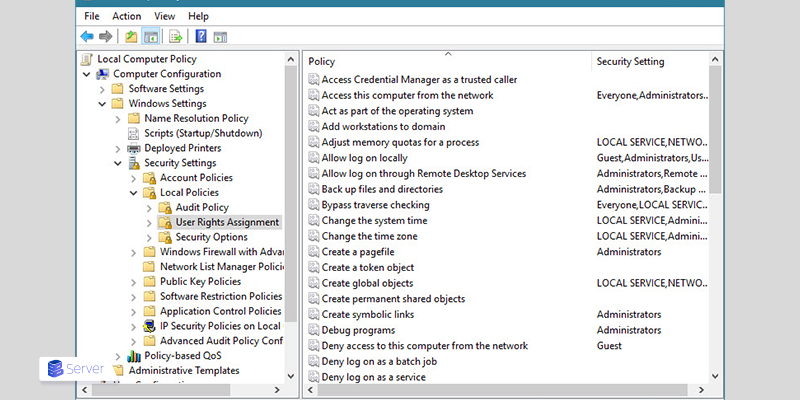
Task: Collapse the Local Policies node
Action: tap(134, 193)
